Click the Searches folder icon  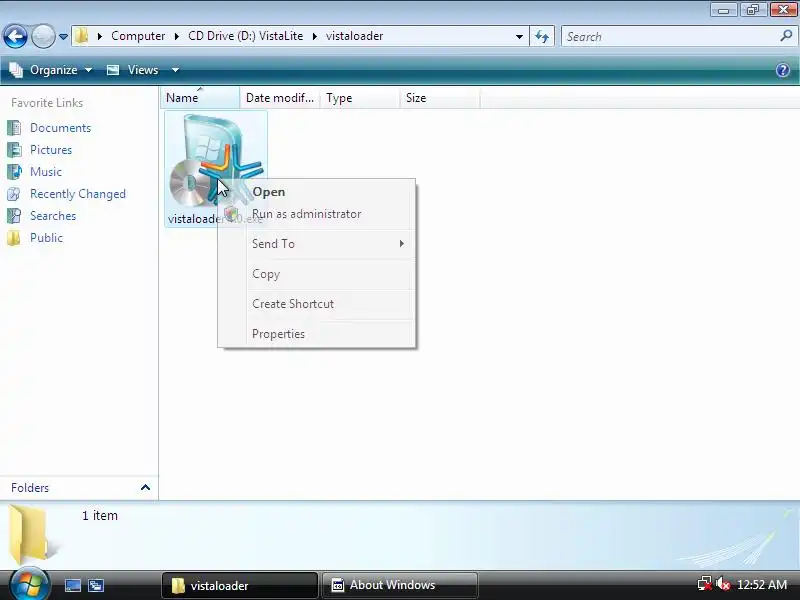[14, 215]
